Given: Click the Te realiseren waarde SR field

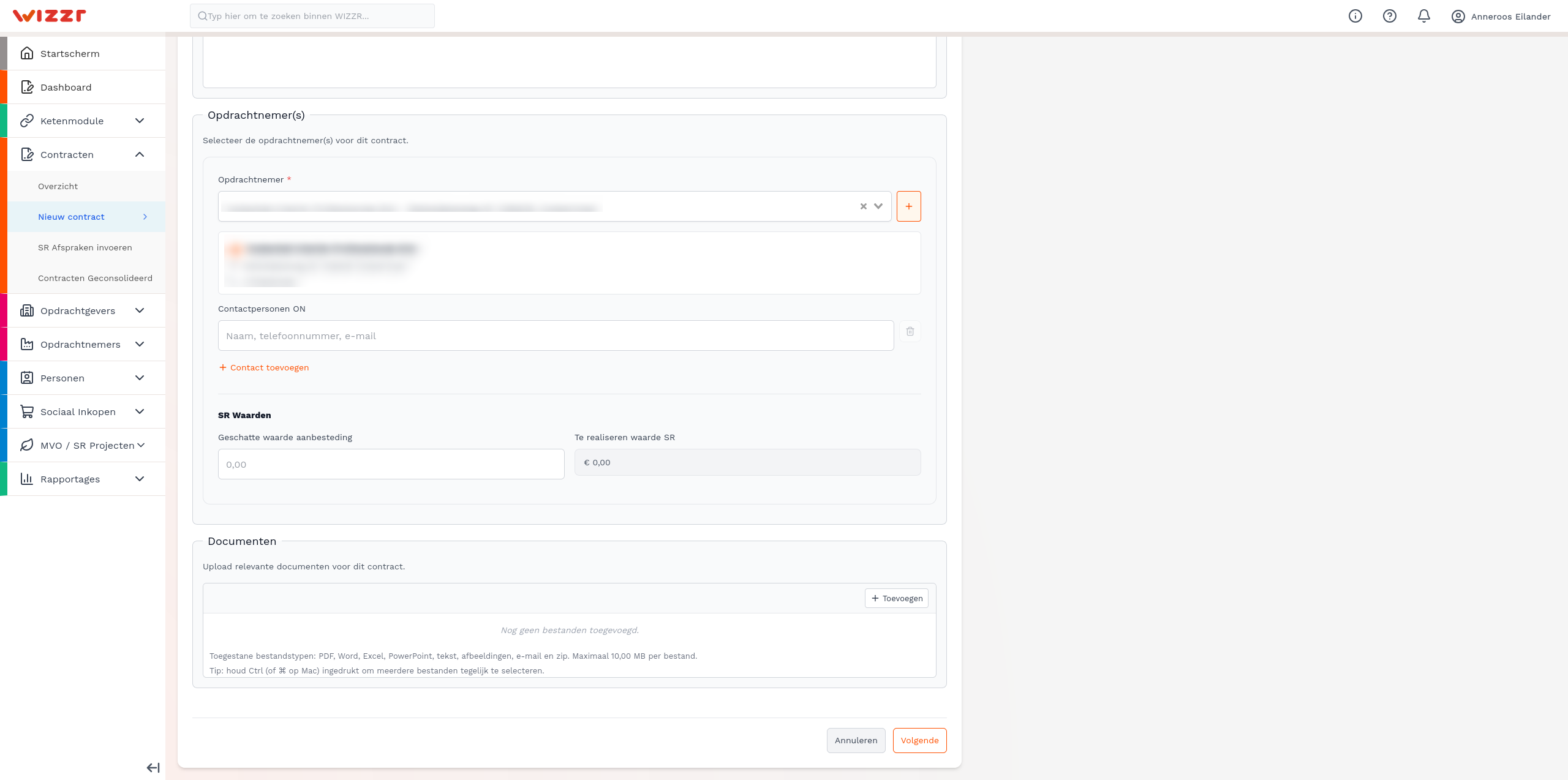Looking at the screenshot, I should 748,462.
